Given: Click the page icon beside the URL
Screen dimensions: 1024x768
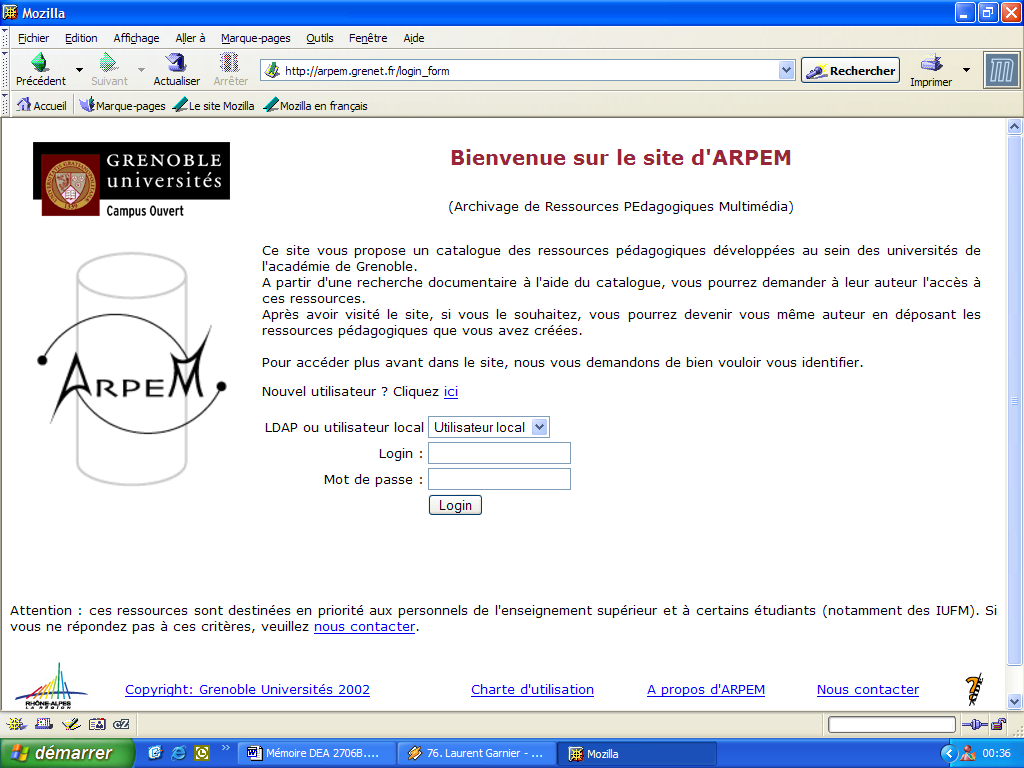Looking at the screenshot, I should pyautogui.click(x=272, y=70).
